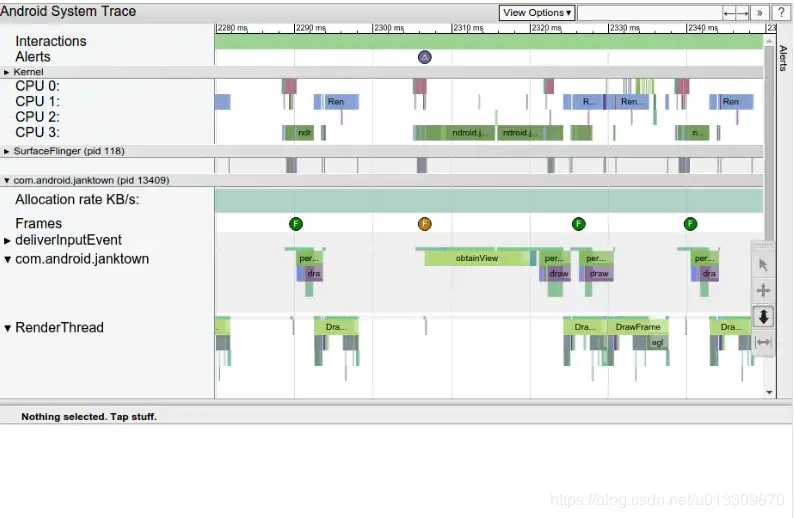The height and width of the screenshot is (518, 794).
Task: Select the obtainView slice
Action: pyautogui.click(x=477, y=258)
